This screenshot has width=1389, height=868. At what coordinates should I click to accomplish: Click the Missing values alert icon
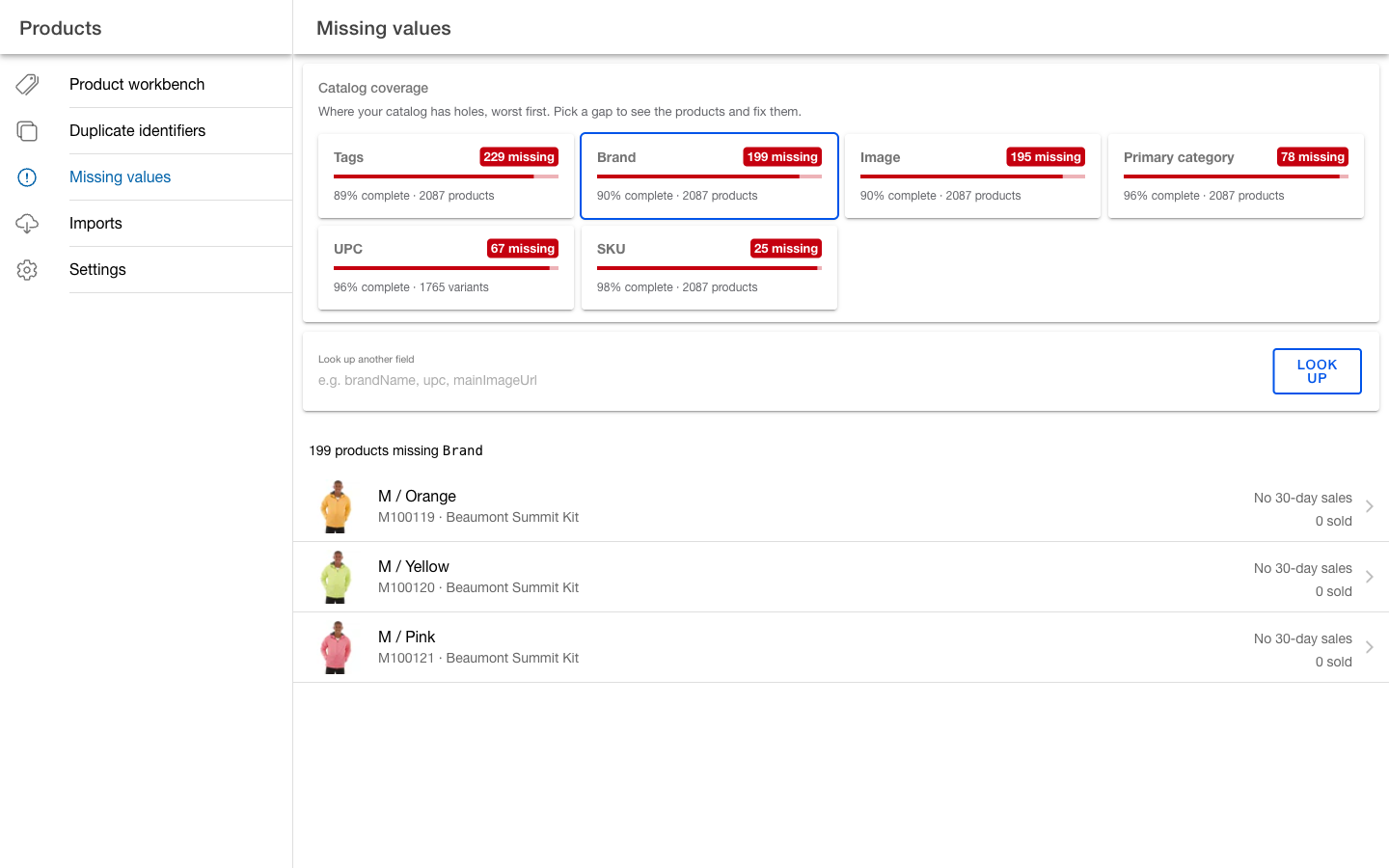[27, 177]
